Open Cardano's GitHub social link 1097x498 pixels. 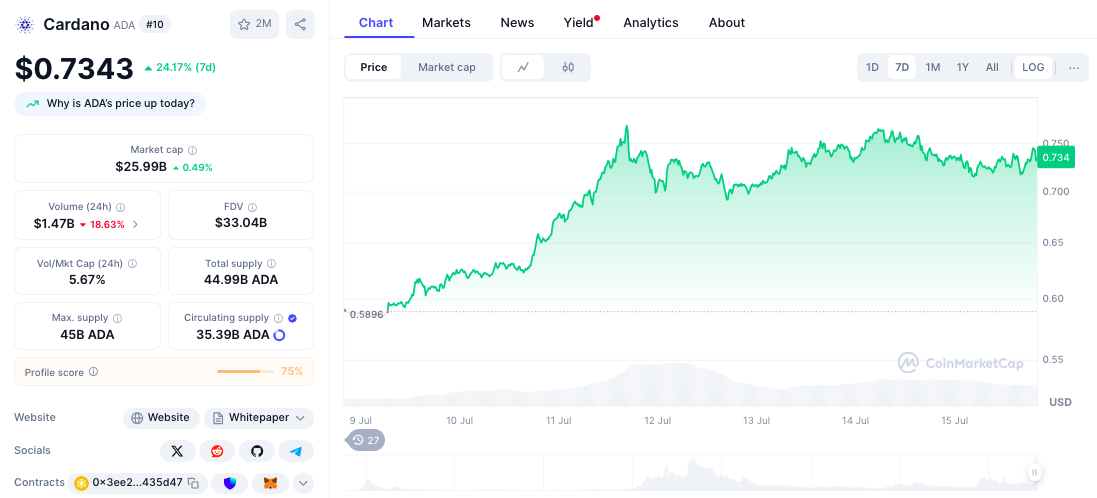point(257,451)
